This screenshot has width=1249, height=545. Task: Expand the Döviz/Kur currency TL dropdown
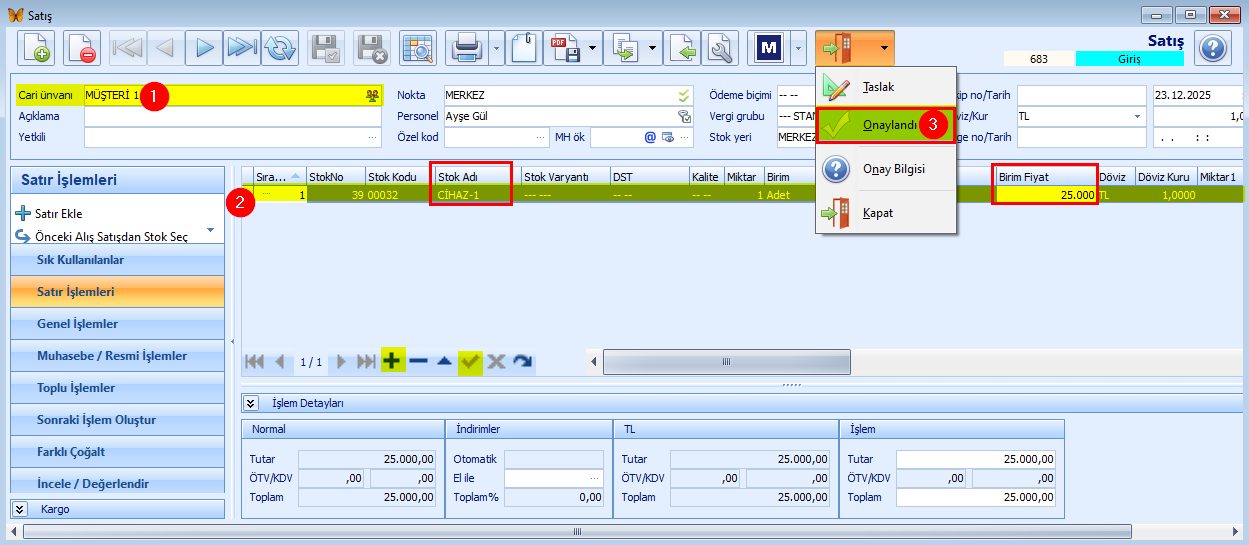(1137, 116)
